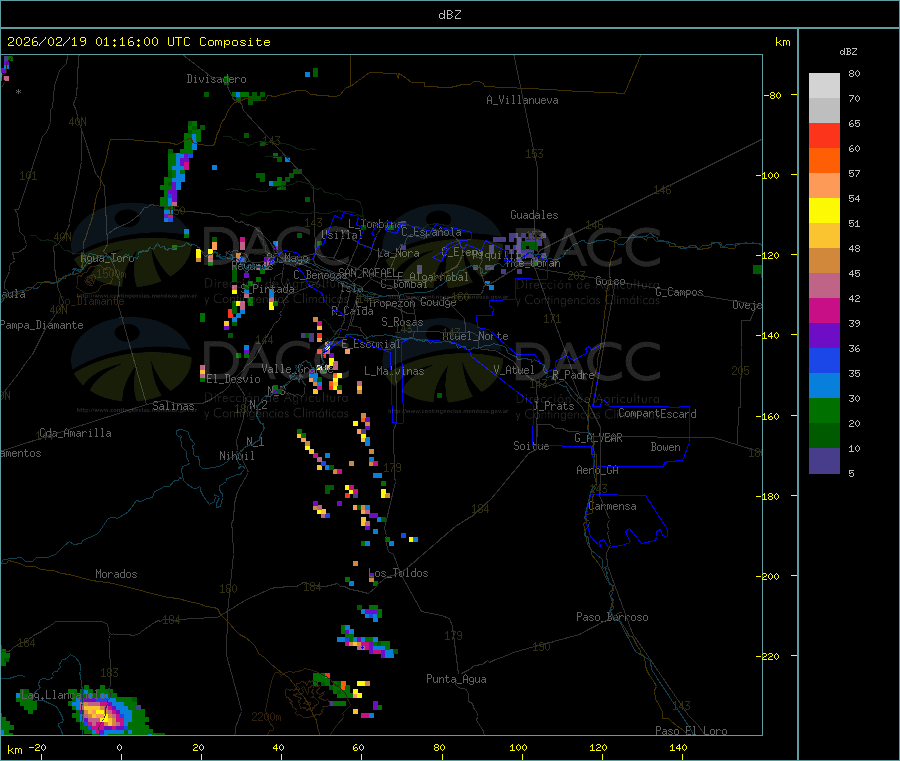Click the Salinas map label
This screenshot has height=761, width=900.
click(173, 406)
